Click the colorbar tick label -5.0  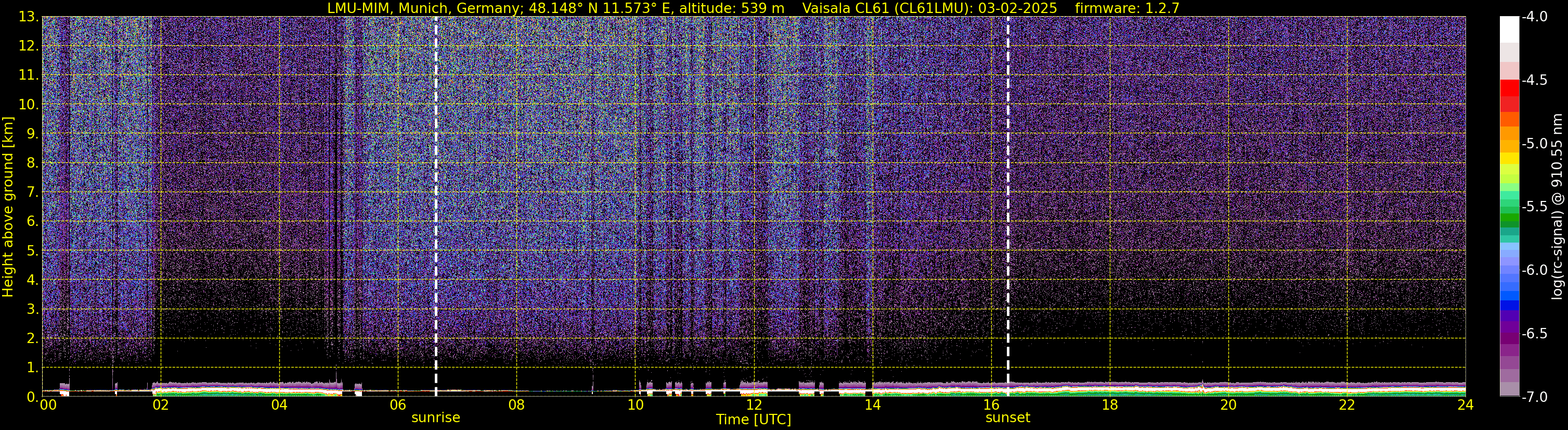click(1534, 144)
